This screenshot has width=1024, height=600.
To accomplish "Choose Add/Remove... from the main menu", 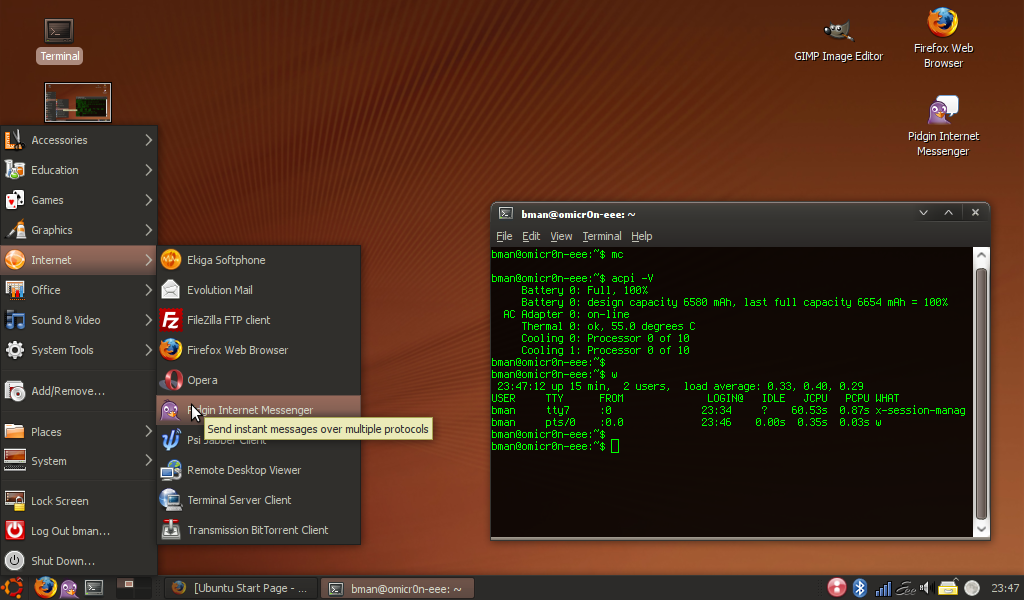I will [78, 391].
